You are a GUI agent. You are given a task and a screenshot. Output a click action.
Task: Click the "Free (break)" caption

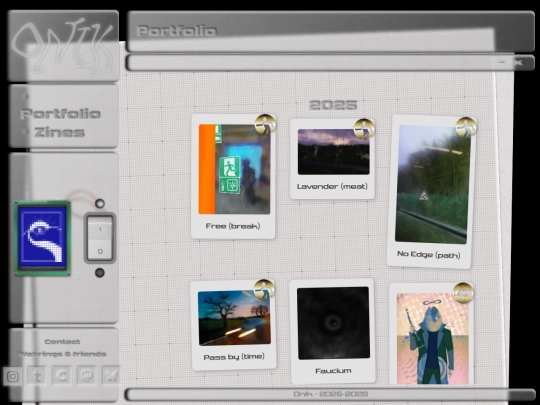point(233,226)
